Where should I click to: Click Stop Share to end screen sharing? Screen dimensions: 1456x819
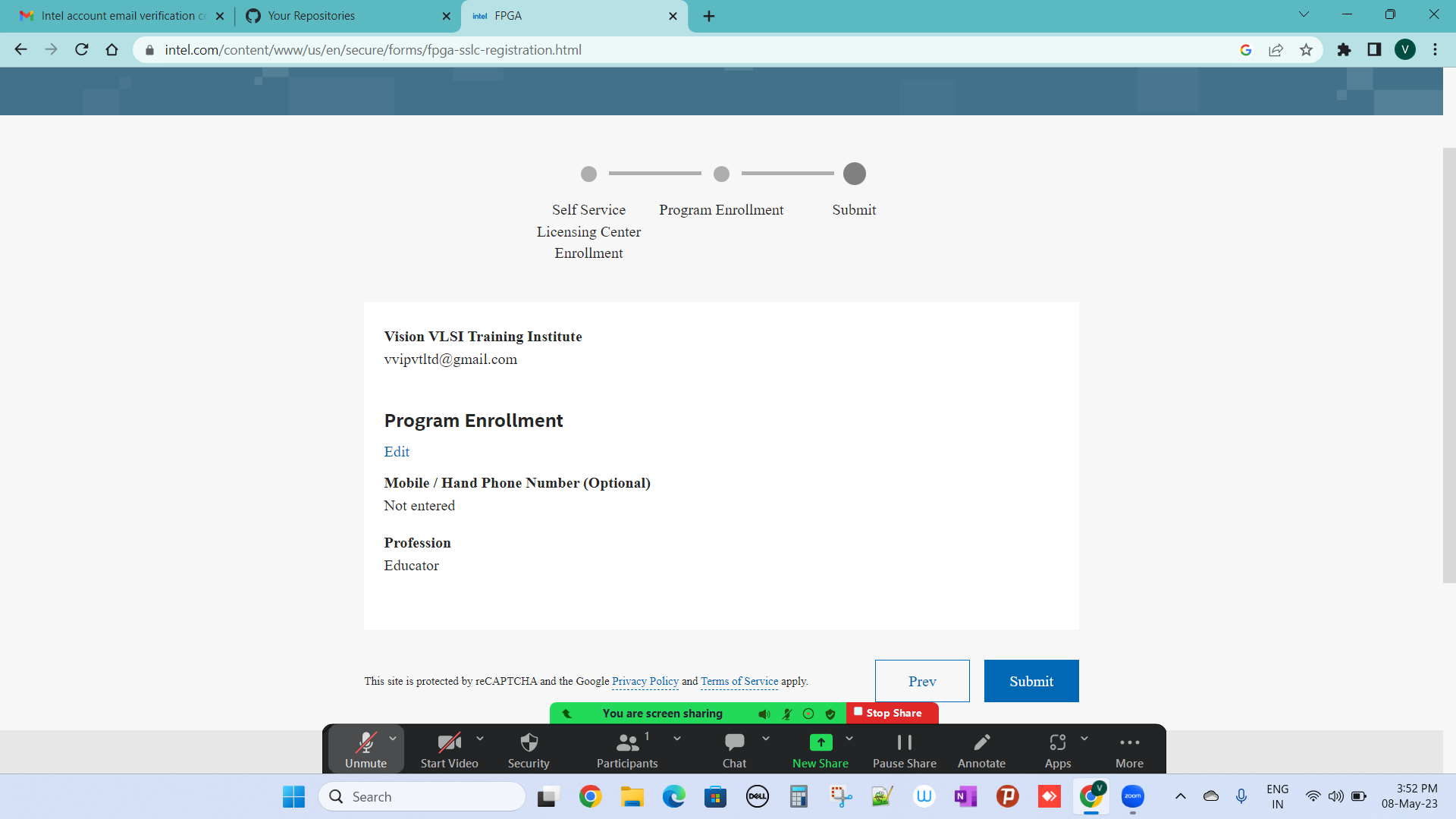(x=892, y=713)
